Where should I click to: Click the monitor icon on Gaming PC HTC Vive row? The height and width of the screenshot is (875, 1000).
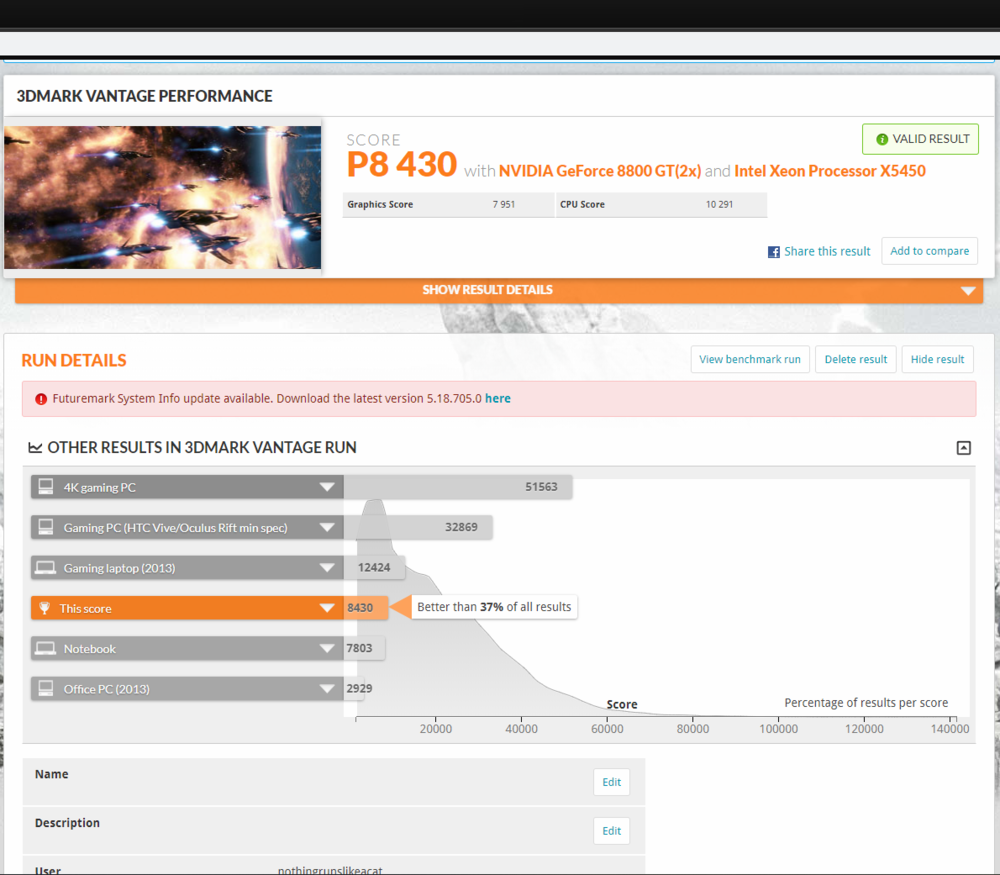46,527
